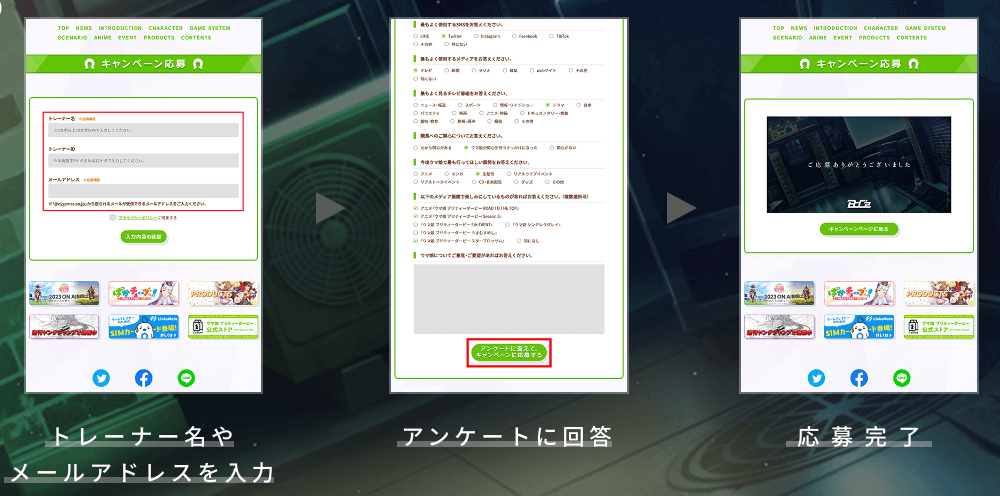Open the 公式ストア banner in right screenshot
The image size is (1000, 496).
[x=939, y=326]
